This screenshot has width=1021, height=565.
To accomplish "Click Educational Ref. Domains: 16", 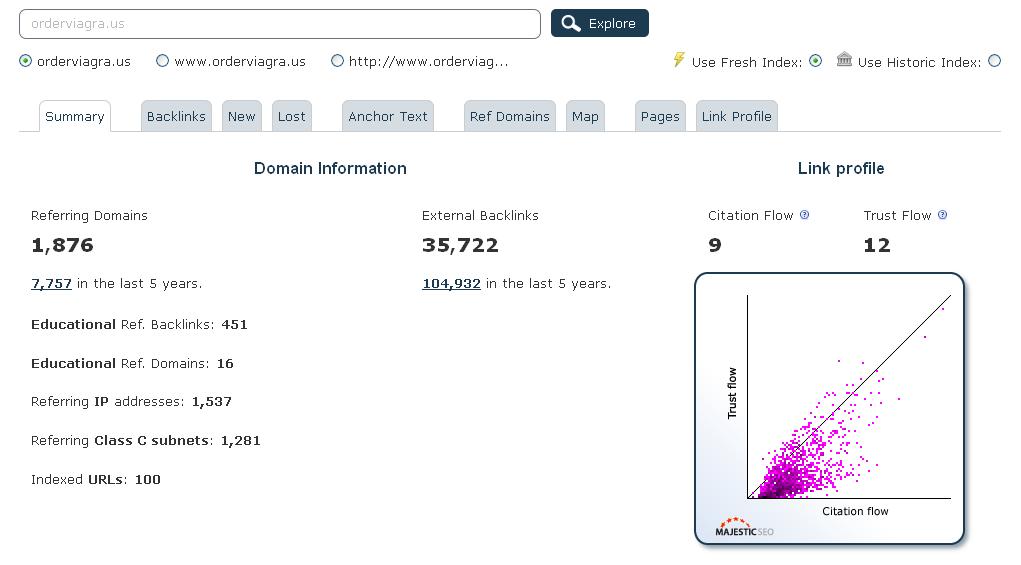I will [132, 363].
